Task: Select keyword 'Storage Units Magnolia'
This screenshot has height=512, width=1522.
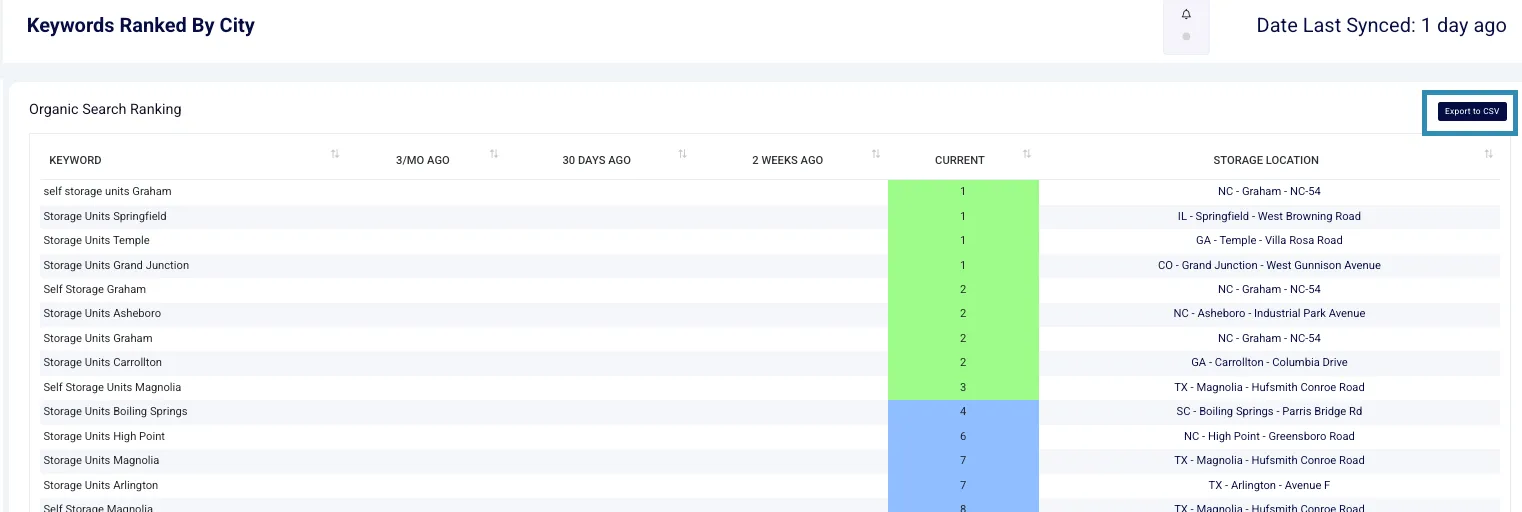Action: point(101,460)
